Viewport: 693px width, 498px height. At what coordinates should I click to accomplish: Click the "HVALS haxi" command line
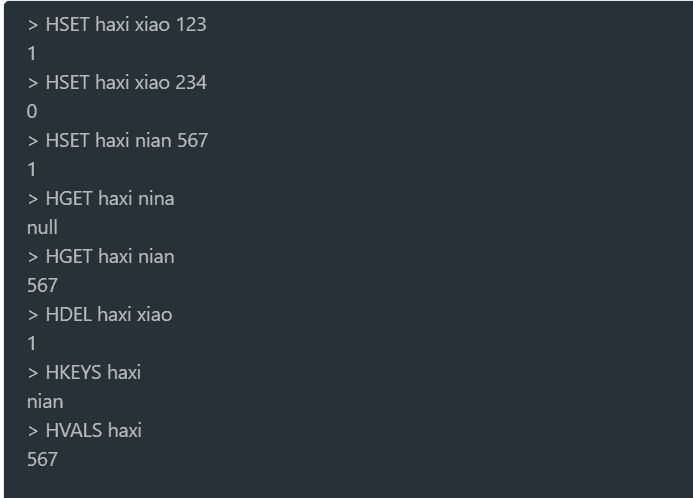tap(84, 431)
